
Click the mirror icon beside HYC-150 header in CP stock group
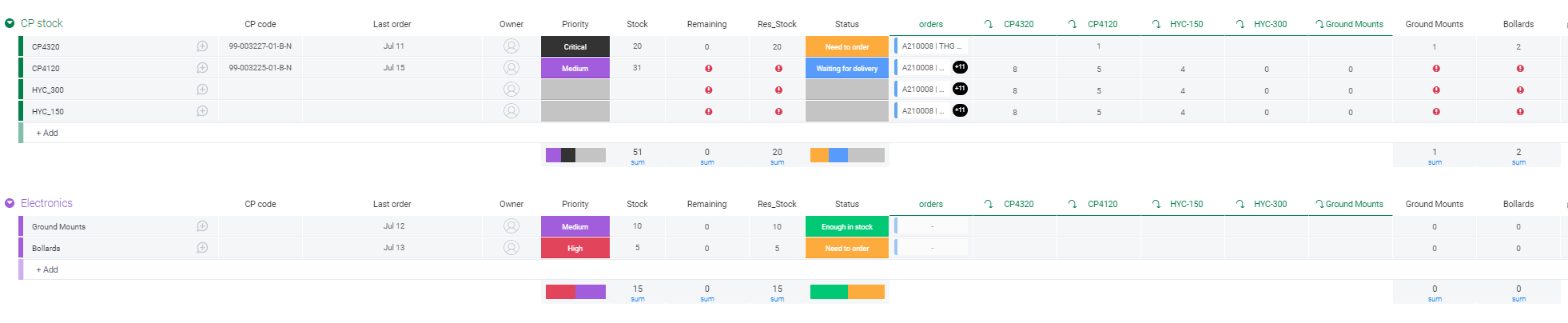(1156, 24)
